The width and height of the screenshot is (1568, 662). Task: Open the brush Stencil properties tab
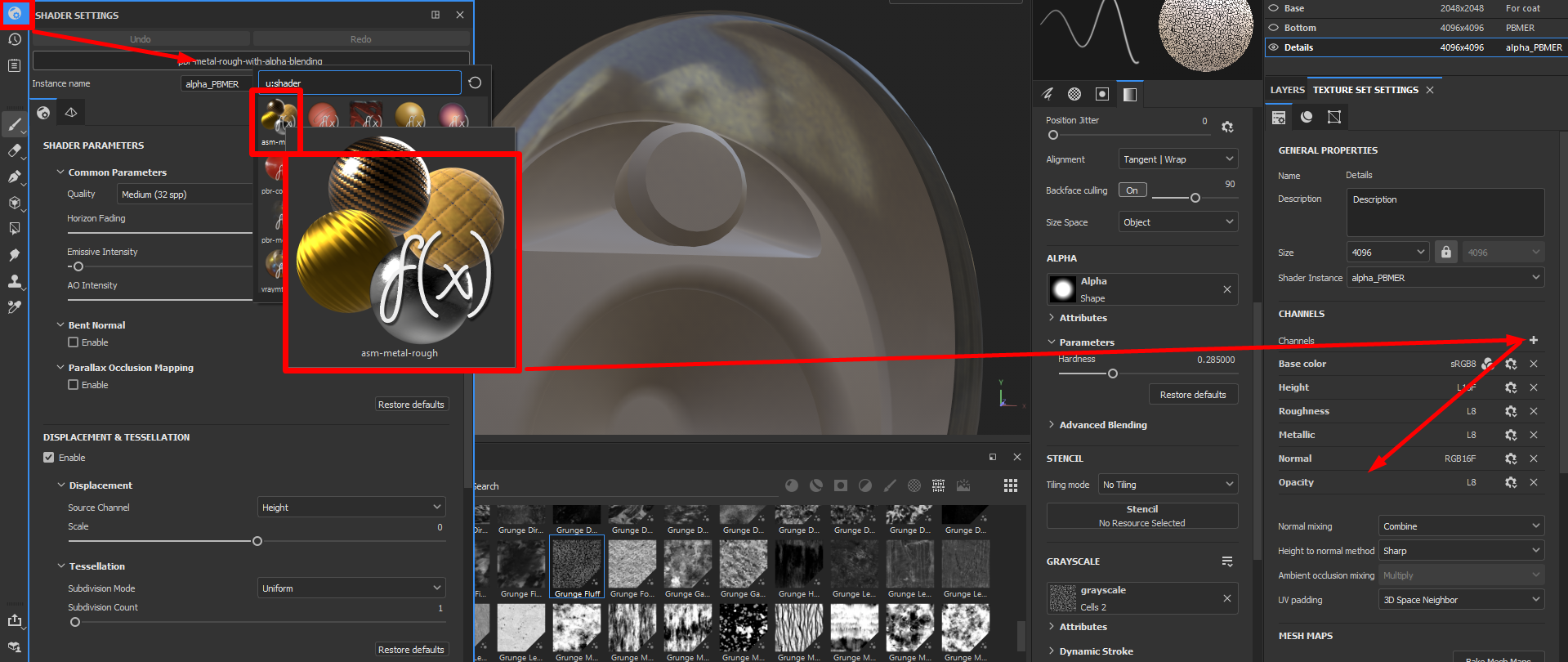(x=1102, y=94)
